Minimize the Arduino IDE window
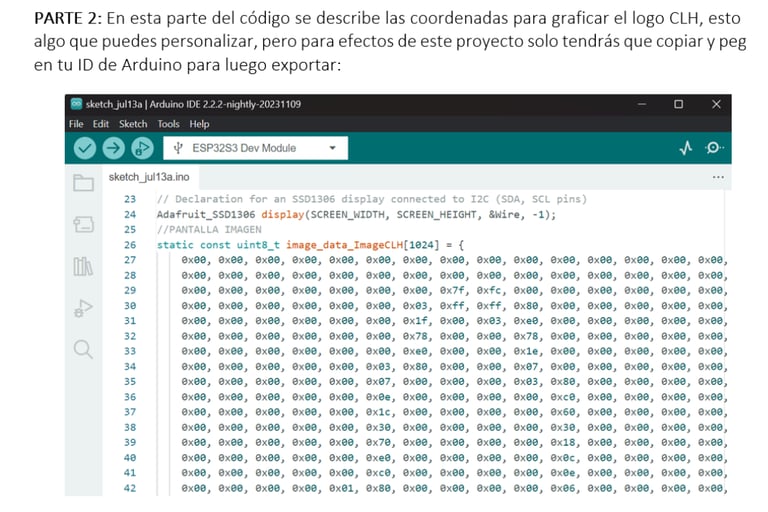 coord(642,104)
